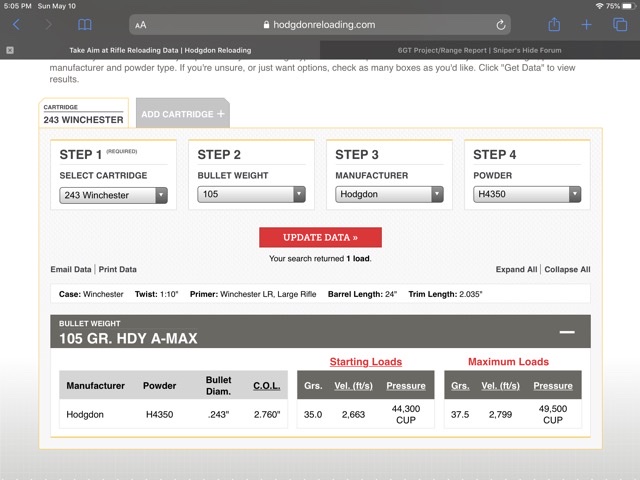Click the 37.5 maximum grains value
The height and width of the screenshot is (480, 640).
click(460, 415)
